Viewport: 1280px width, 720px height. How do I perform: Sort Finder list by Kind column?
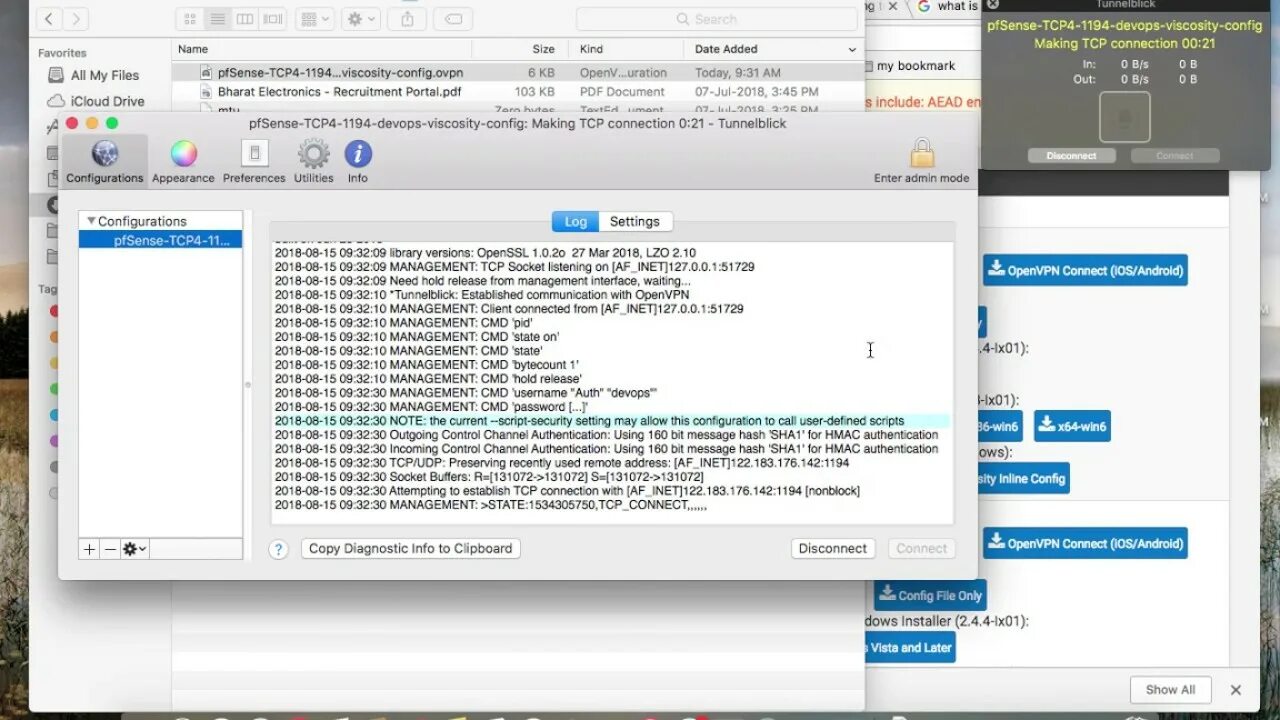point(626,49)
